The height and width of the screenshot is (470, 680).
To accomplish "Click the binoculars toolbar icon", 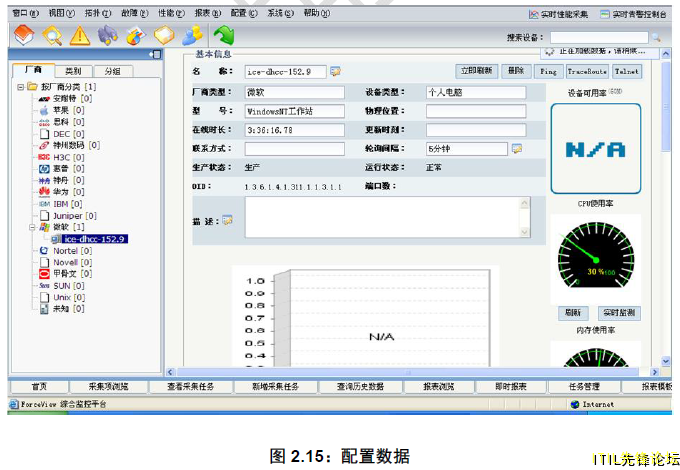I will tap(108, 36).
